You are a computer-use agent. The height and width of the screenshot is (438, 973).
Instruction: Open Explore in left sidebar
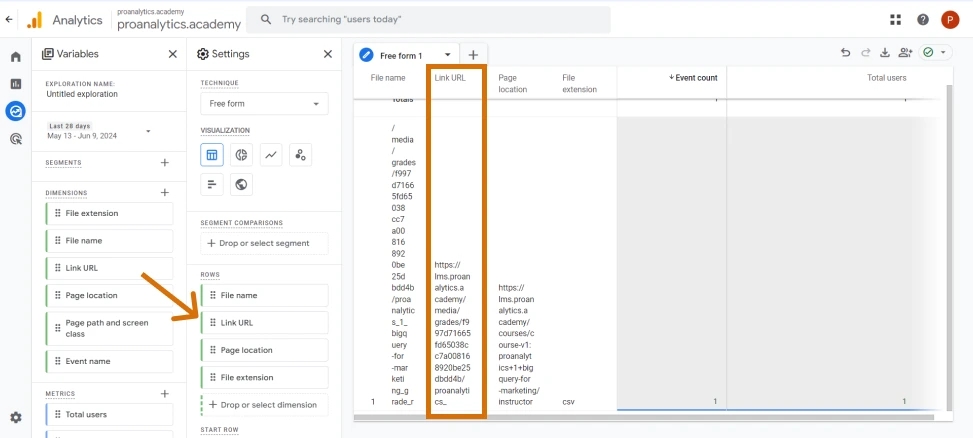(16, 111)
